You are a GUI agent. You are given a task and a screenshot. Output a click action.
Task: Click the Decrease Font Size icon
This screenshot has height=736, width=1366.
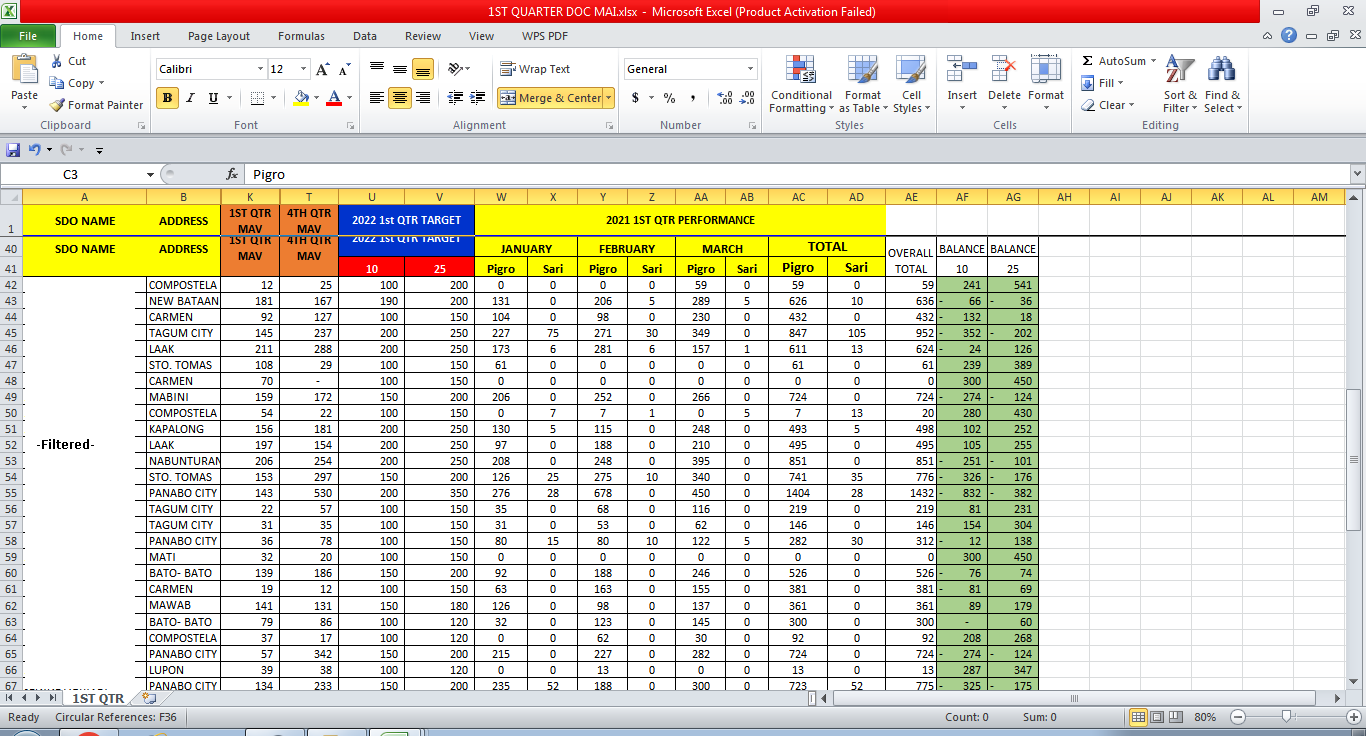tap(344, 69)
